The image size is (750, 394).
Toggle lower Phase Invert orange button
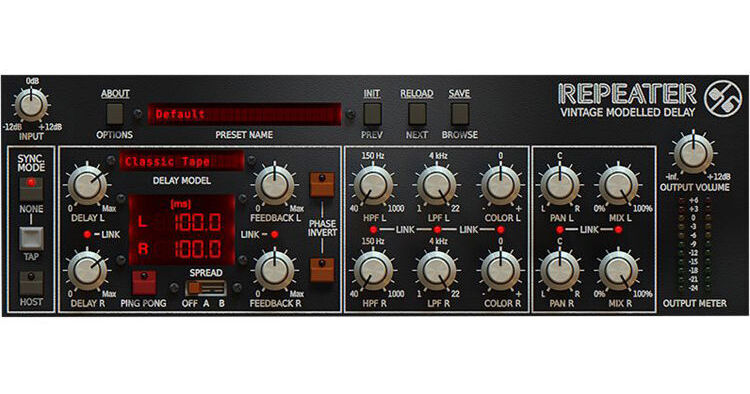pos(322,270)
